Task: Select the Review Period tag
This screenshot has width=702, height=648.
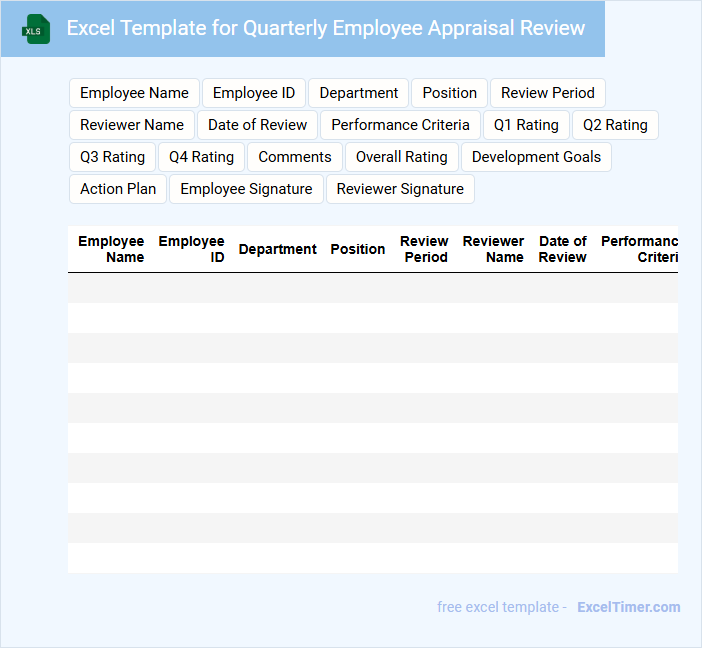Action: pyautogui.click(x=547, y=93)
